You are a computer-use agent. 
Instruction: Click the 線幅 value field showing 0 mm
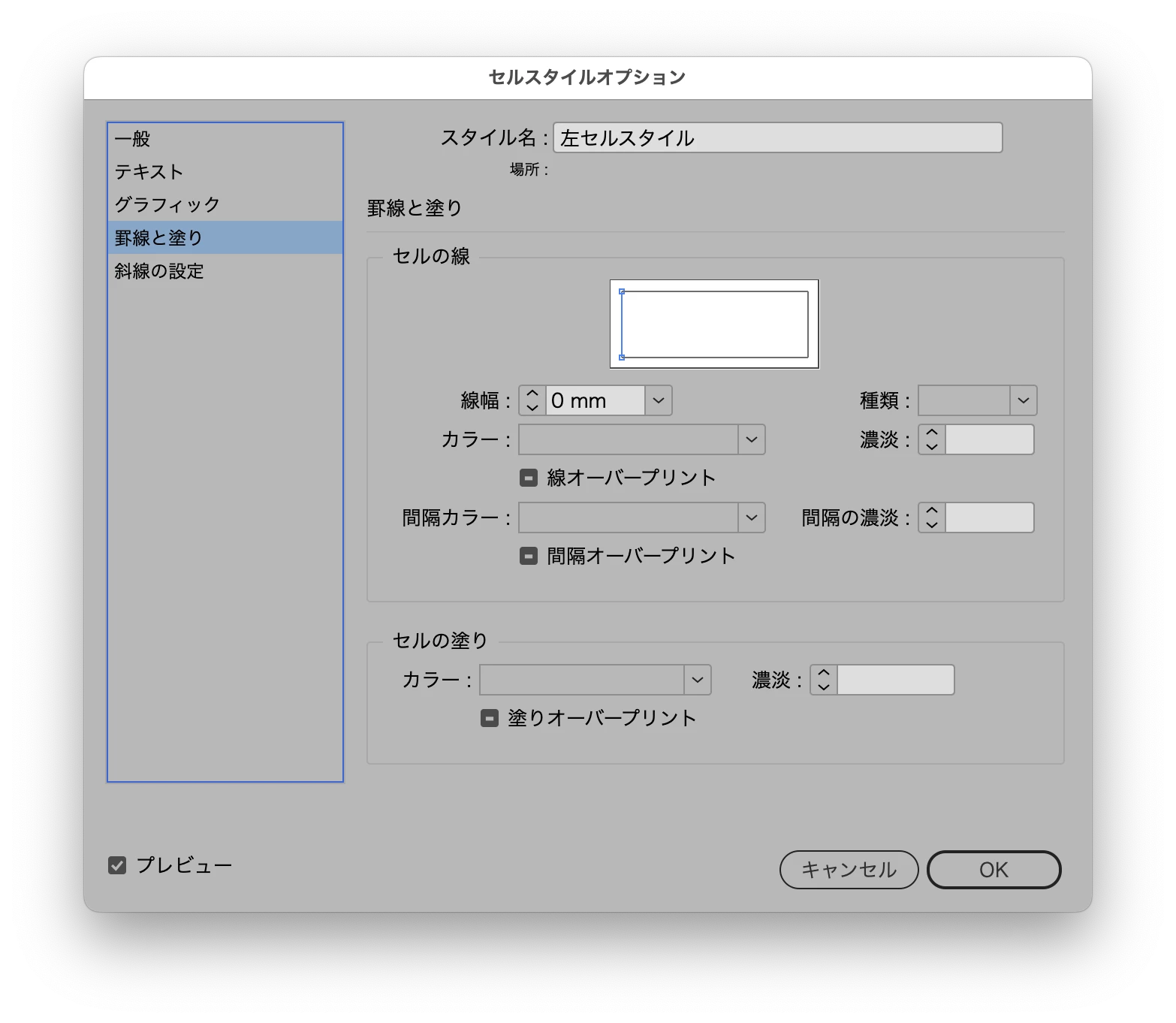(595, 400)
